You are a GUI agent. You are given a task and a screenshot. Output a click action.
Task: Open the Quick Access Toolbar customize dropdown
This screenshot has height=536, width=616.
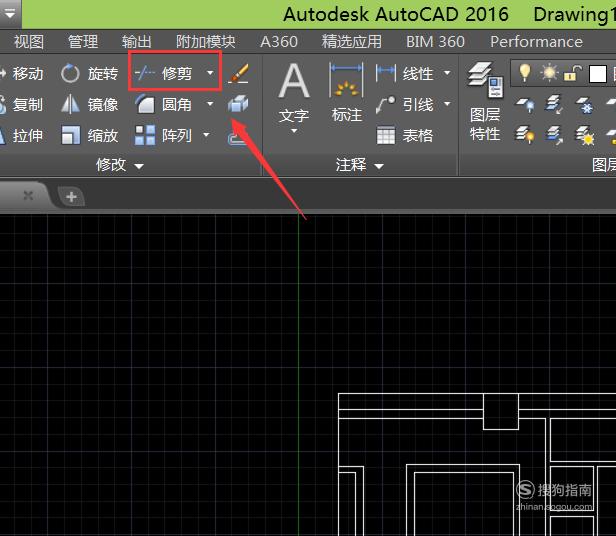pyautogui.click(x=9, y=14)
